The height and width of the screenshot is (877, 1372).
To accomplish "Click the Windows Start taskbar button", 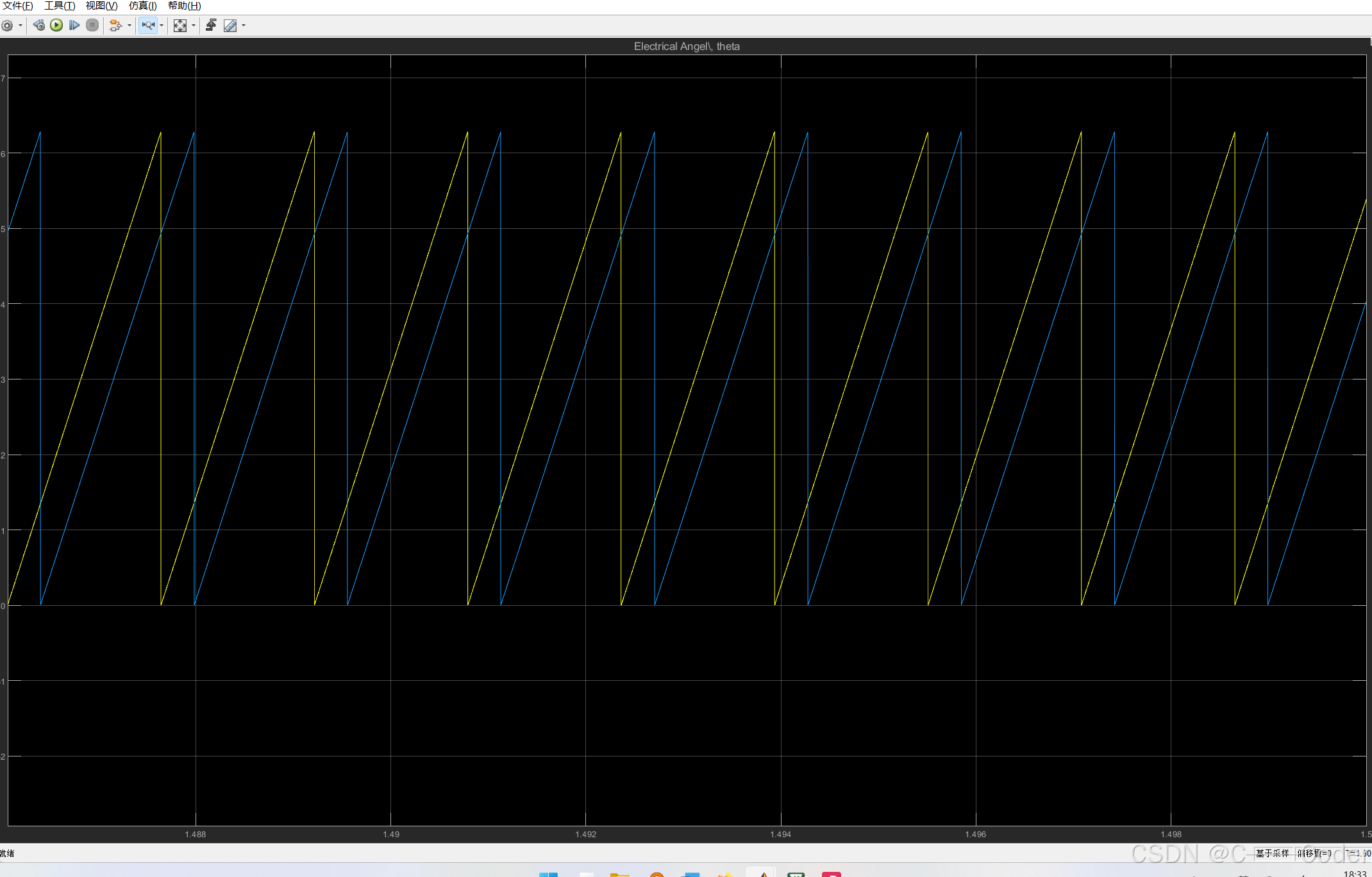I will [548, 874].
